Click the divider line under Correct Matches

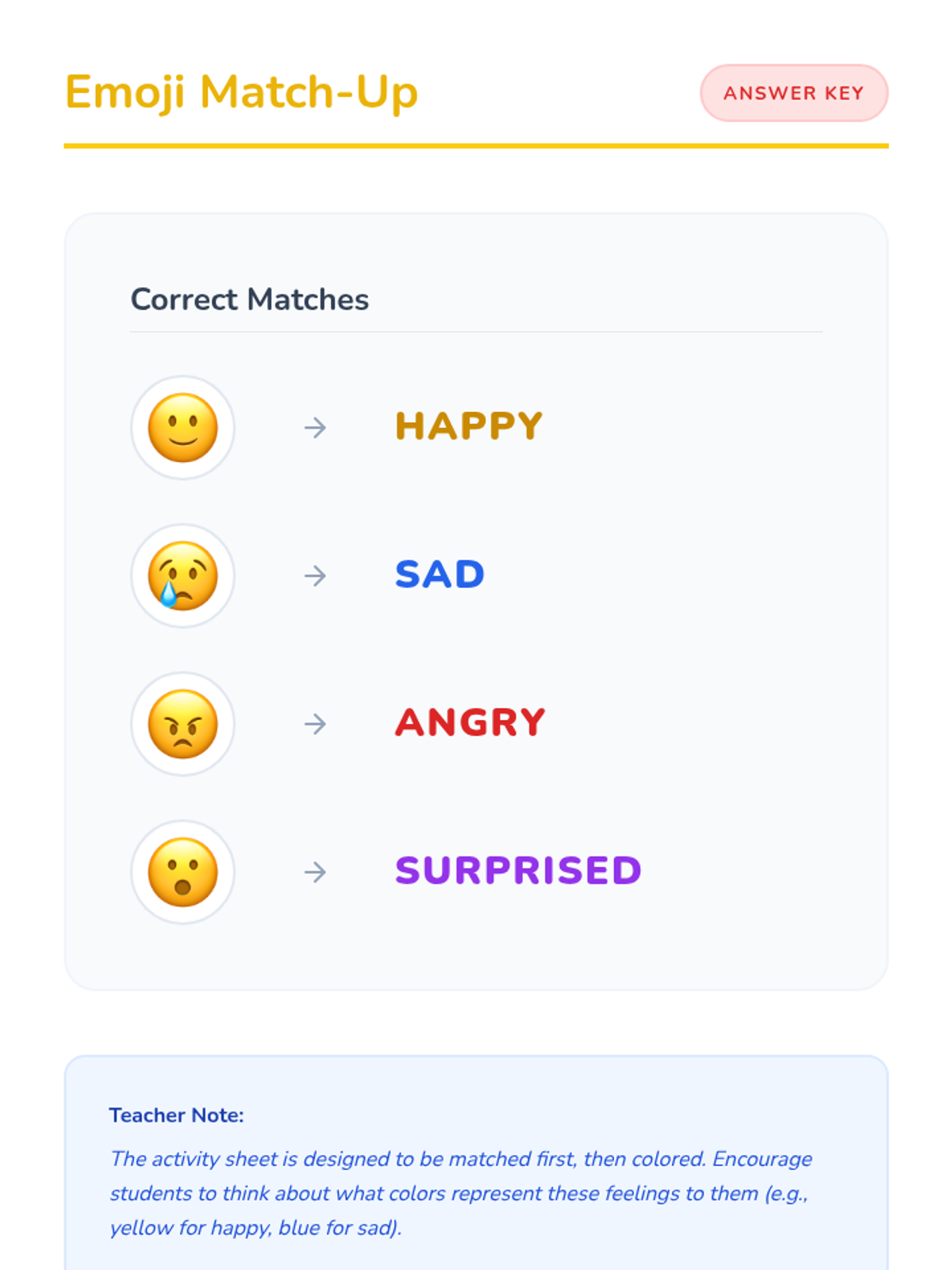pos(476,332)
